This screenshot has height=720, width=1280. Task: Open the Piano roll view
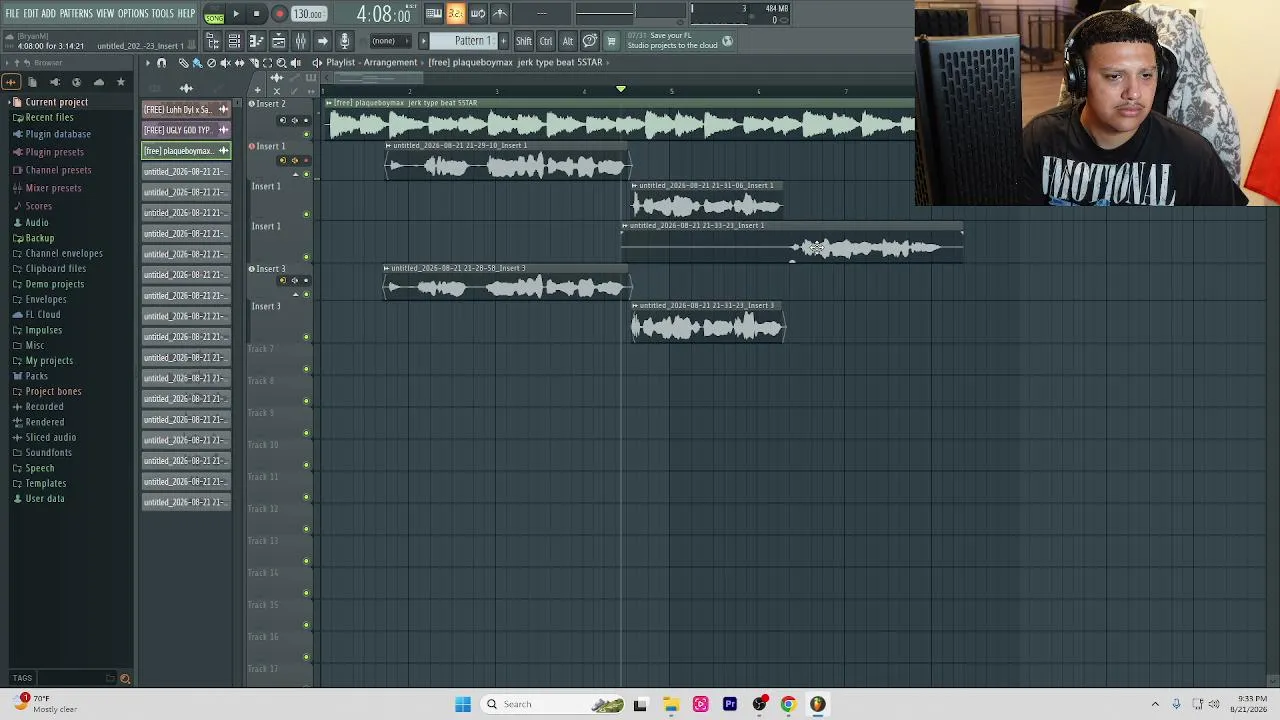[x=256, y=41]
